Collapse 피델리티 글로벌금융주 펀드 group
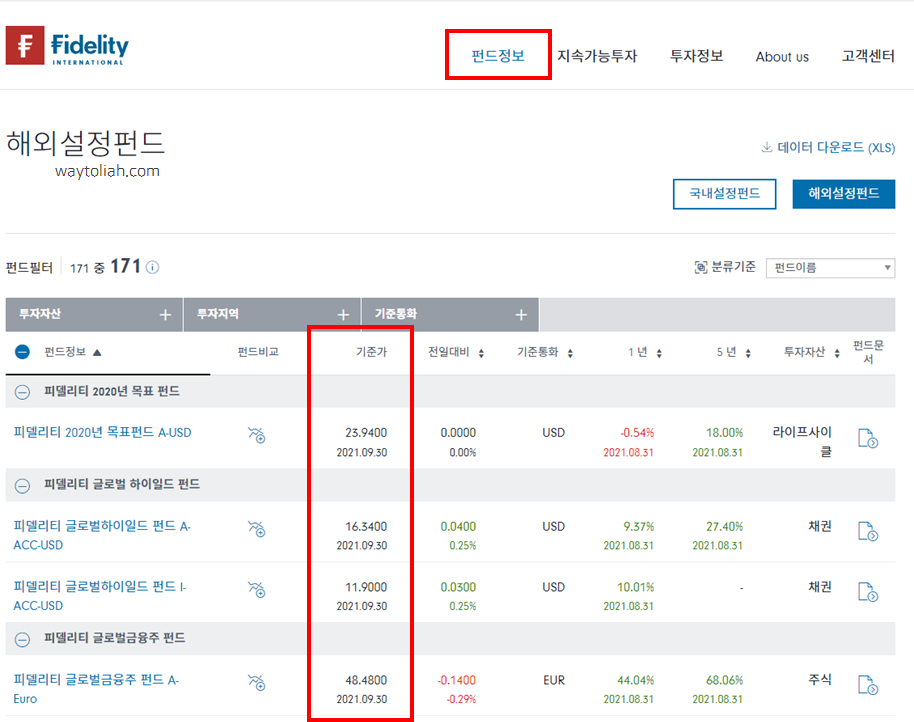 [22, 639]
